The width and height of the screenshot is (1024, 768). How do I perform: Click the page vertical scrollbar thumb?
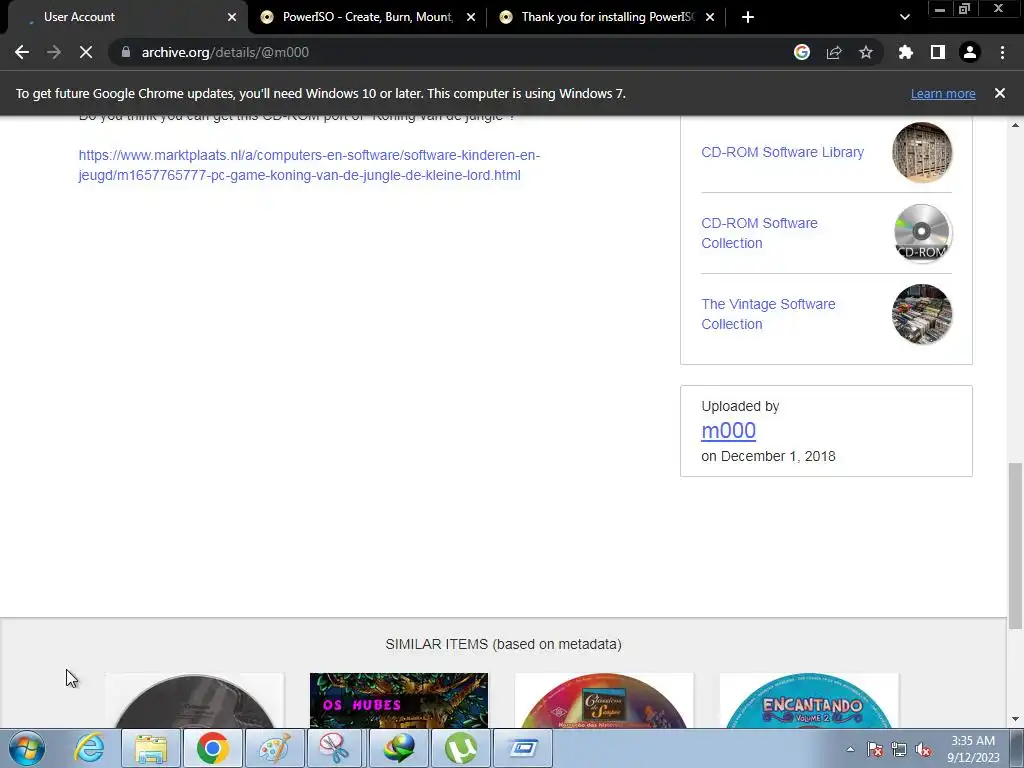click(x=1016, y=546)
